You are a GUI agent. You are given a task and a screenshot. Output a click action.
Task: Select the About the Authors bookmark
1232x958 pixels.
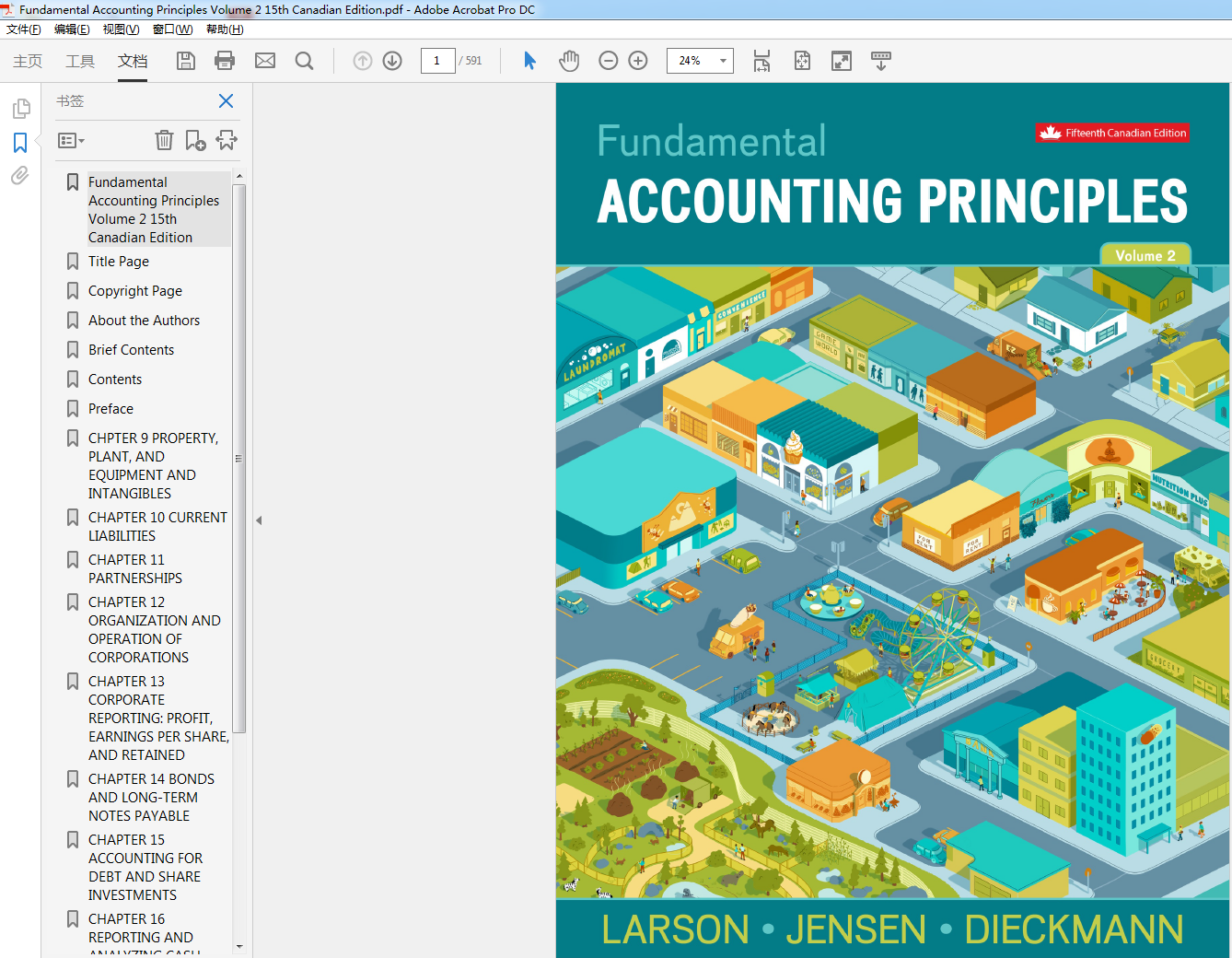coord(144,321)
